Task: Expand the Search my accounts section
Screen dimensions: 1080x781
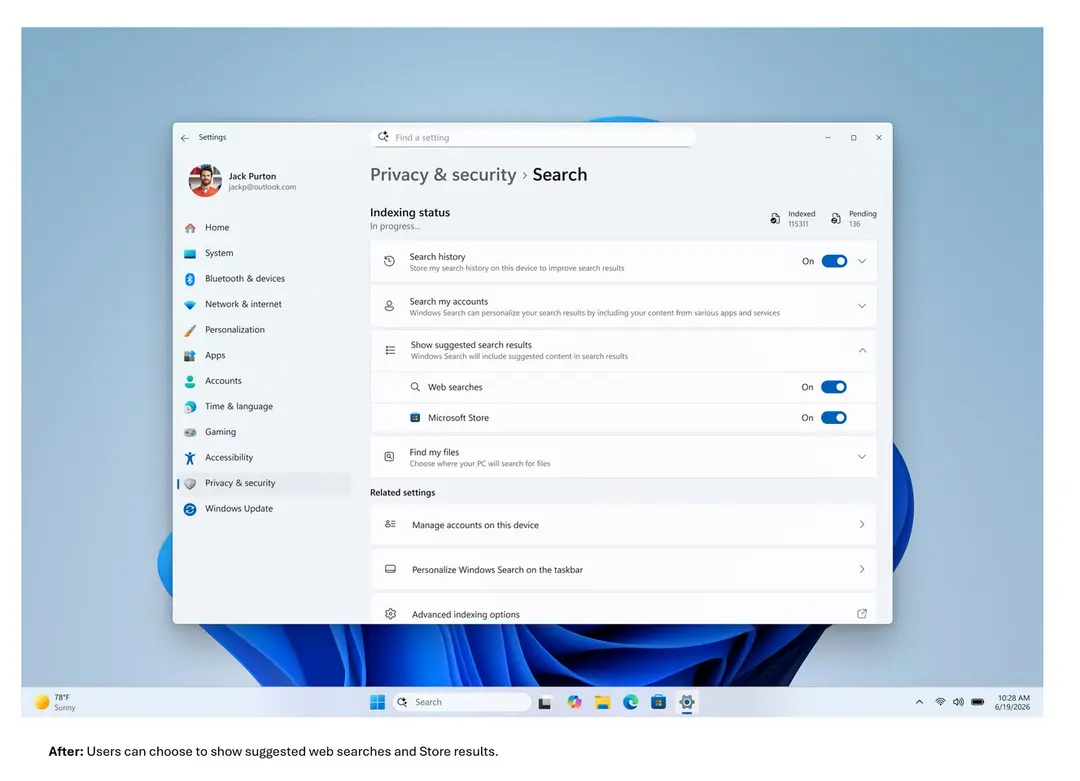Action: coord(623,306)
